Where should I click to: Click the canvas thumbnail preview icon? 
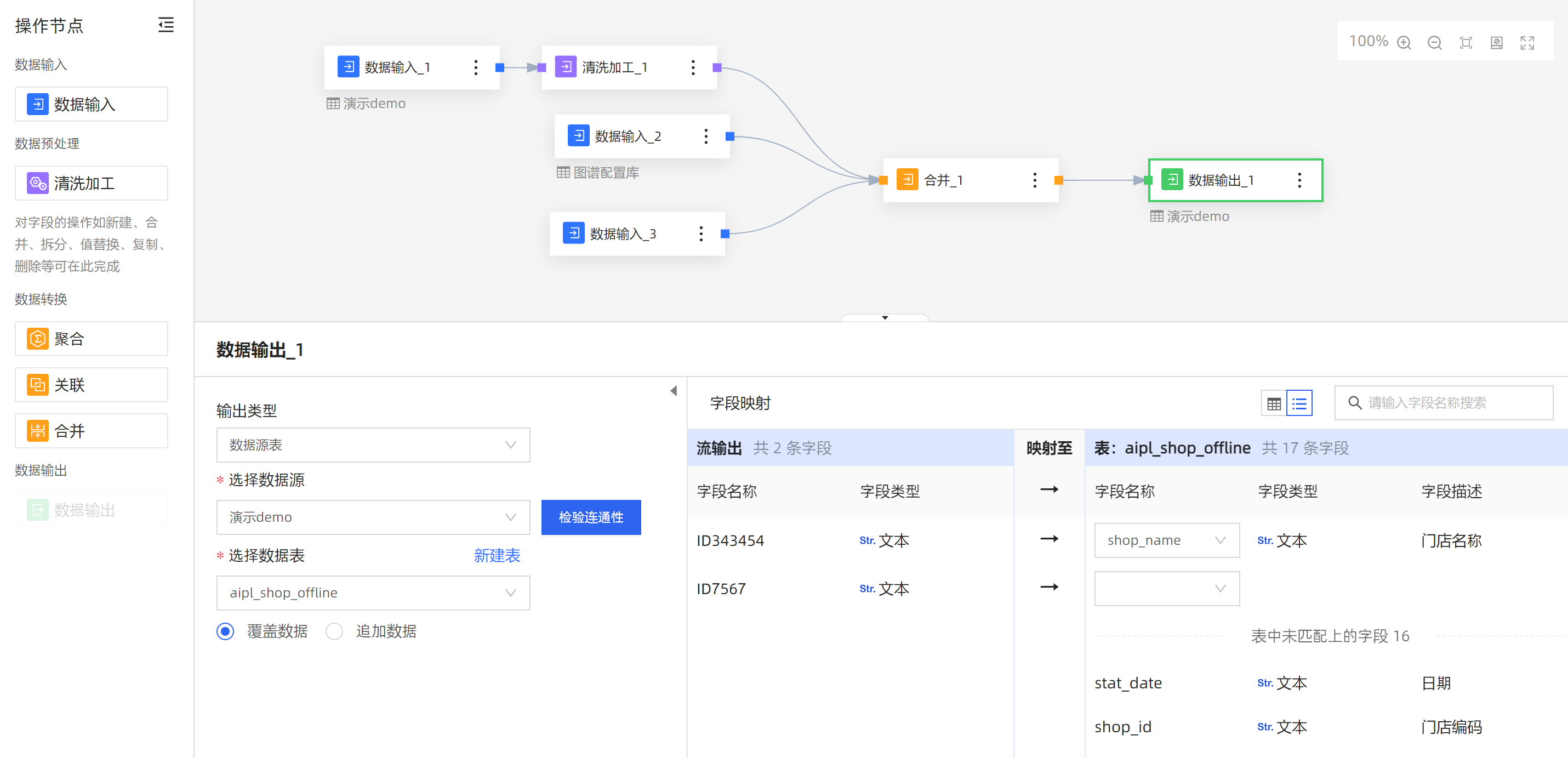tap(1497, 43)
